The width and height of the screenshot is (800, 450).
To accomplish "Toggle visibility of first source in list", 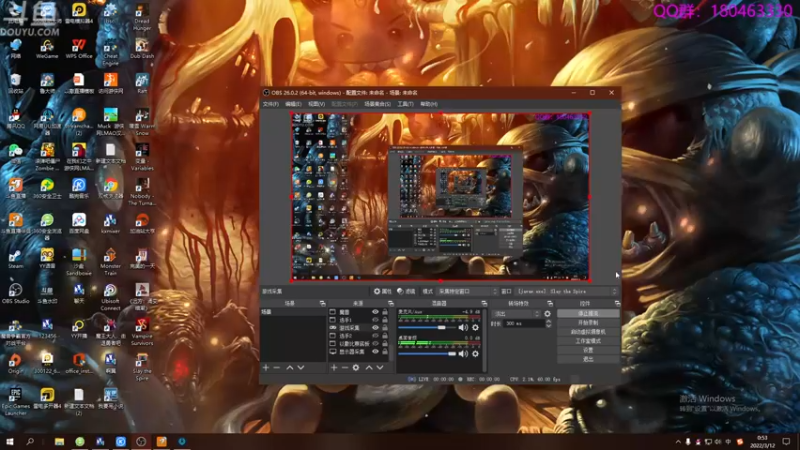I will point(375,312).
